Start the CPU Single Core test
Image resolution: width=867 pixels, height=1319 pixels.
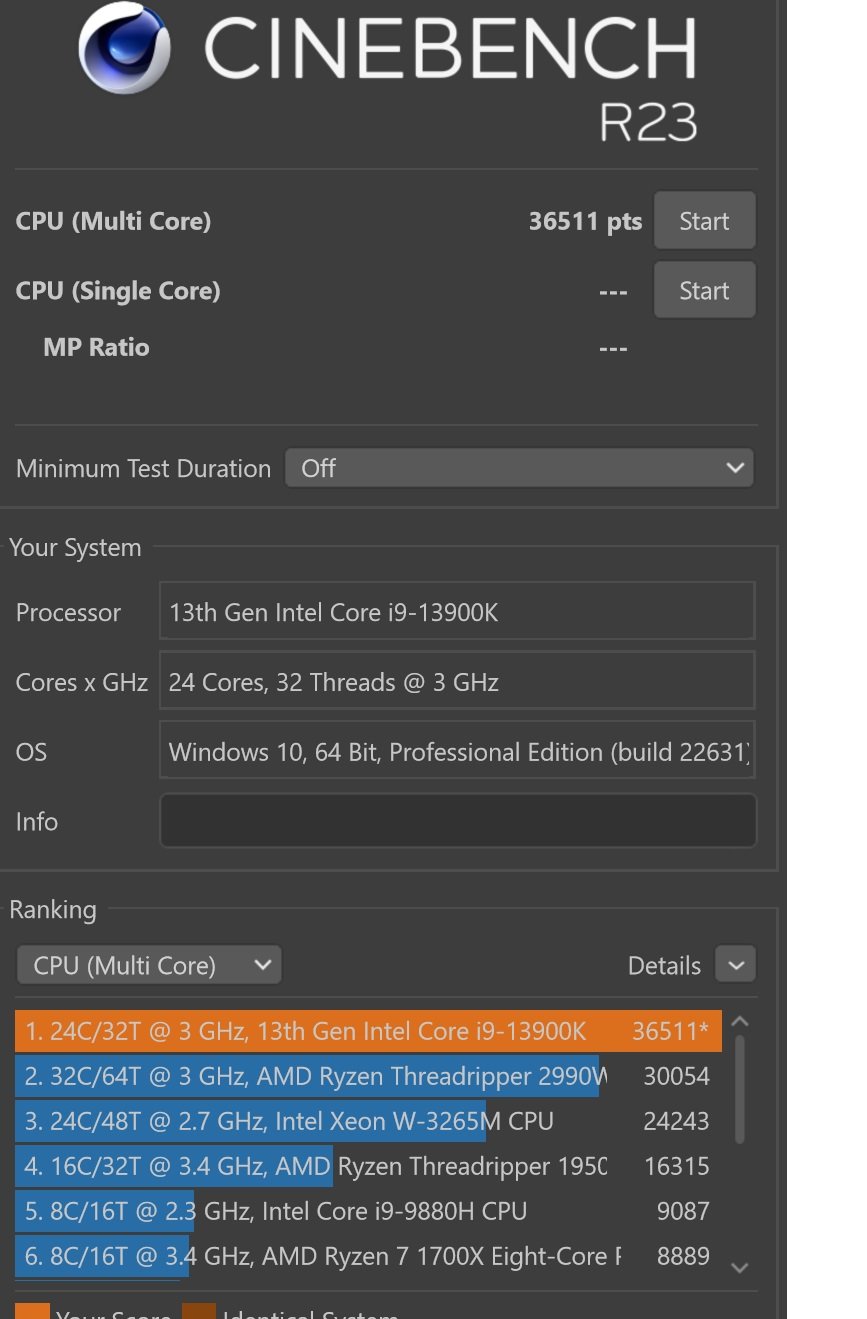[704, 290]
